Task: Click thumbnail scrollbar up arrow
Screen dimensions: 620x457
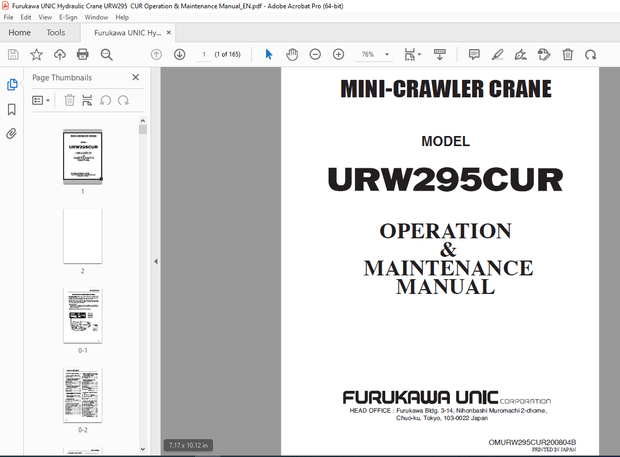Action: (x=143, y=121)
